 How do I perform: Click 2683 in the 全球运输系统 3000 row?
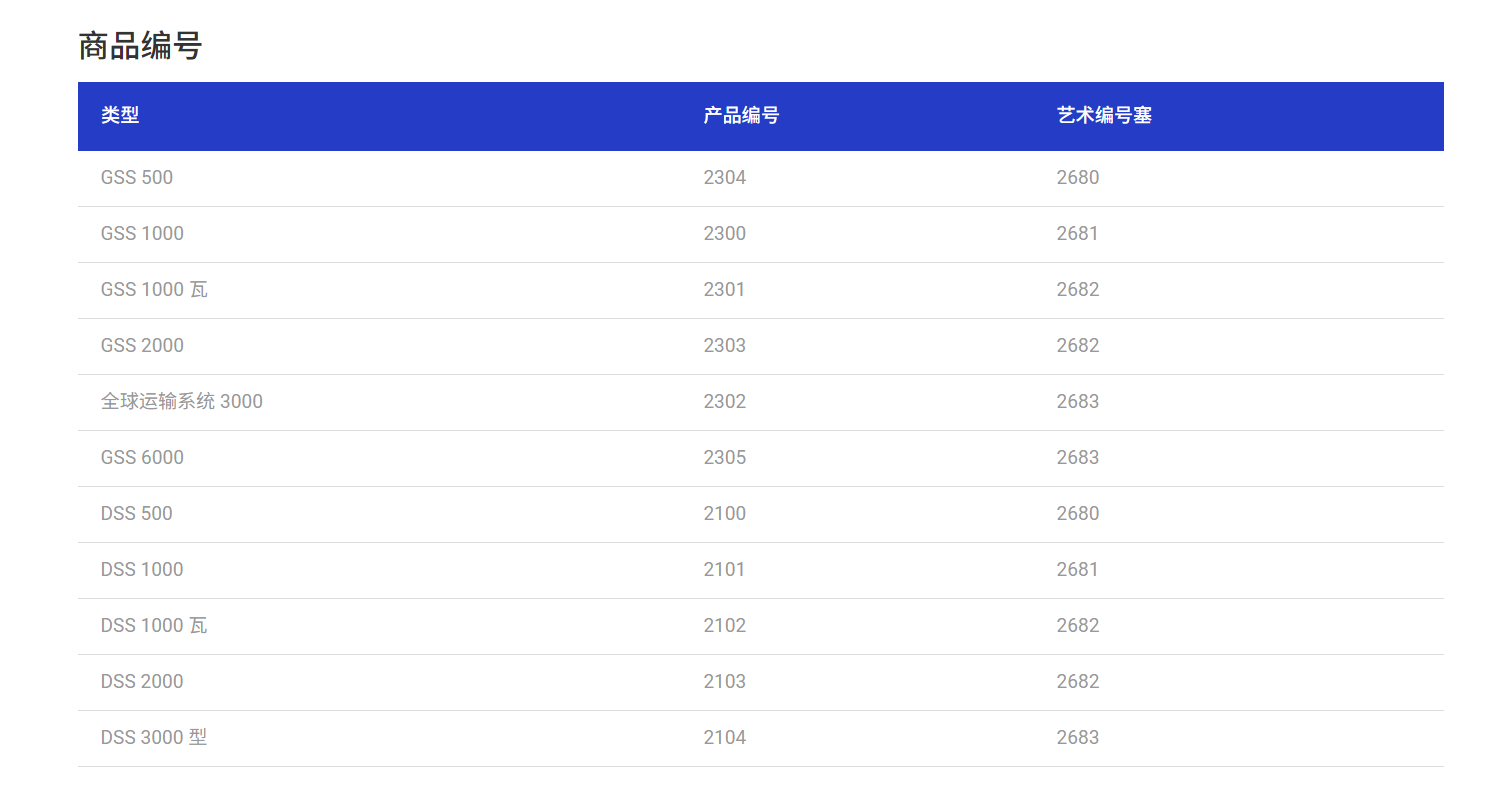pyautogui.click(x=1078, y=402)
